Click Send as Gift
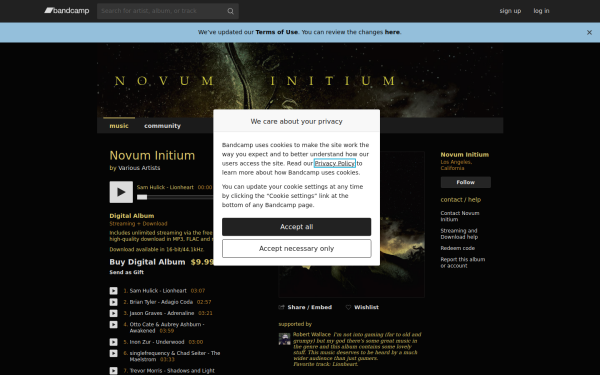 [x=127, y=272]
